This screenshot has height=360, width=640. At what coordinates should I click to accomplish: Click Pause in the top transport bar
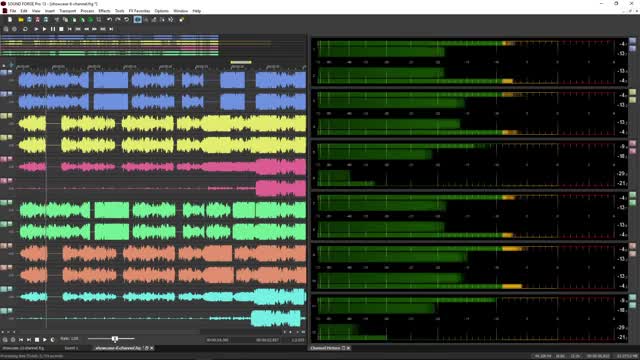53,29
